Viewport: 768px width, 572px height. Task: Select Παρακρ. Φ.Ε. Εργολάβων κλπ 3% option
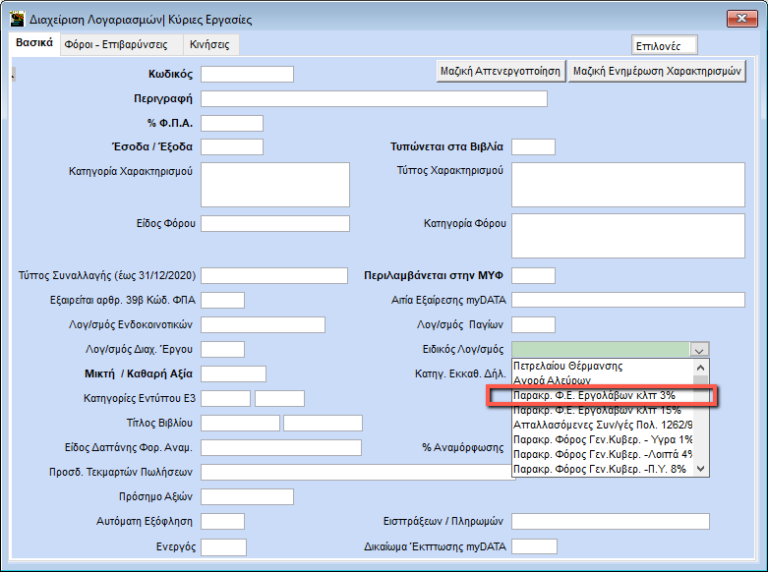click(x=601, y=396)
